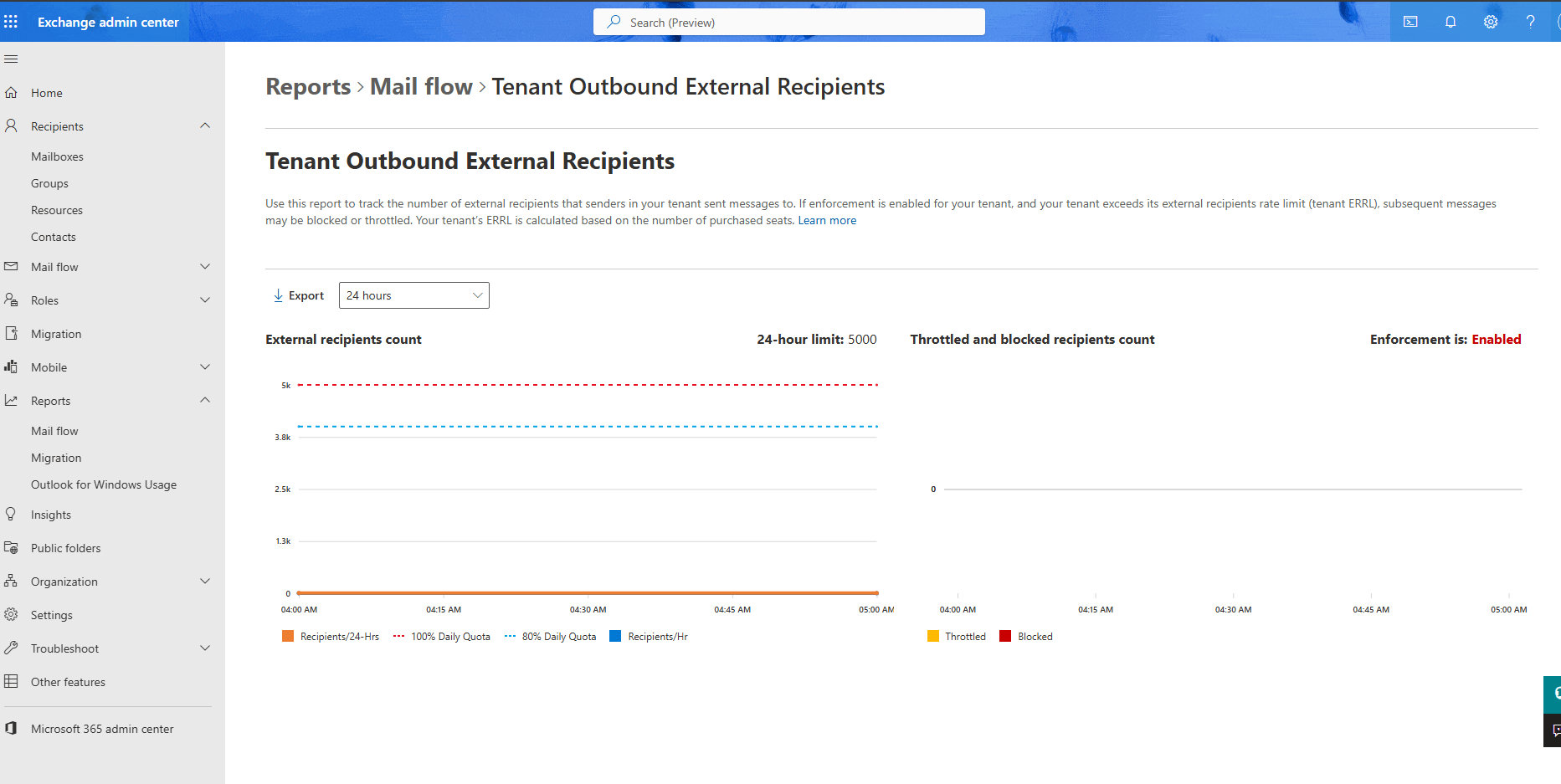The height and width of the screenshot is (784, 1561).
Task: Click the help question mark icon
Action: pyautogui.click(x=1530, y=22)
